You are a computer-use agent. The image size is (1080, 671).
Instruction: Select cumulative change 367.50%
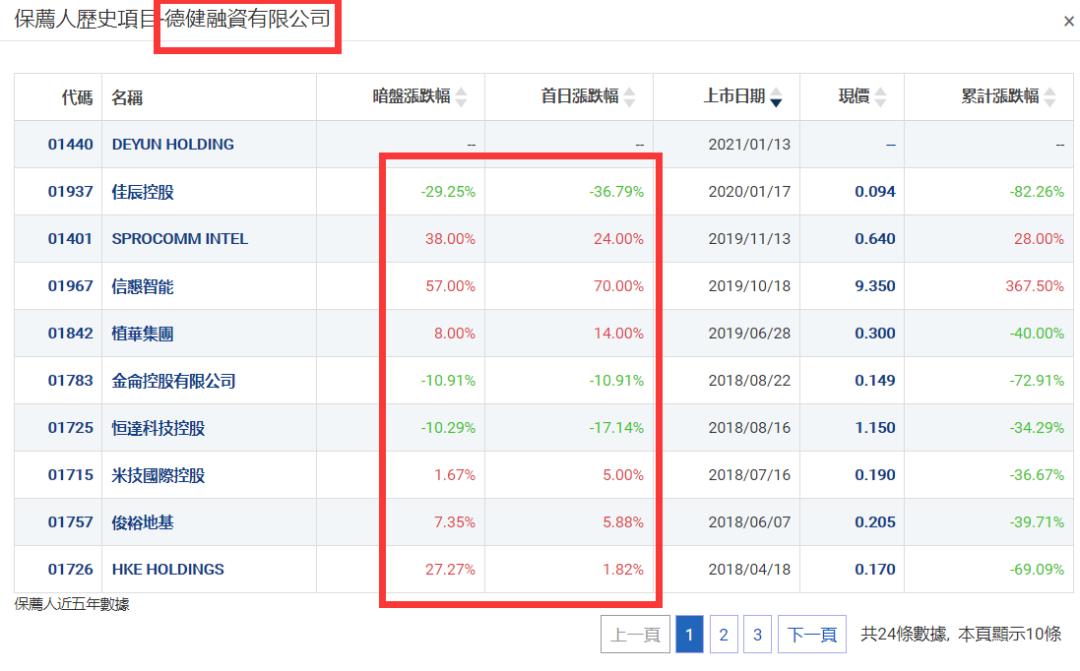click(1034, 286)
